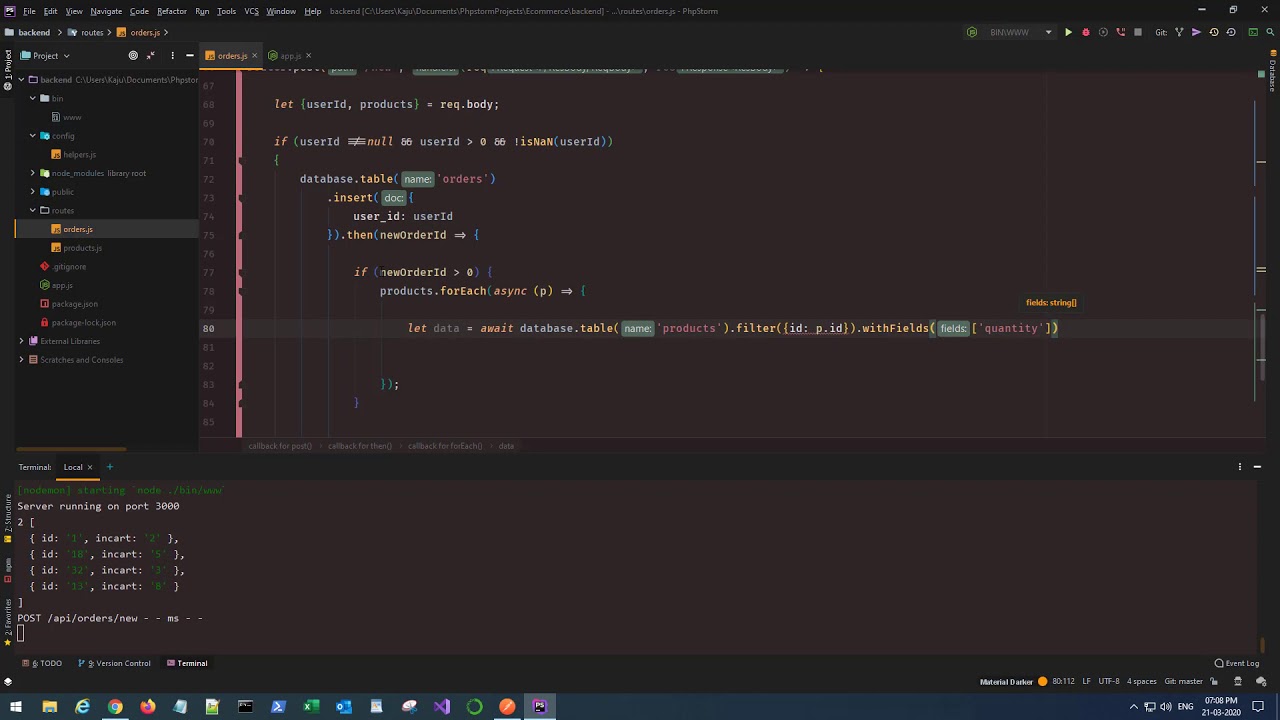This screenshot has height=720, width=1280.
Task: Open the Navigate menu
Action: (x=106, y=11)
